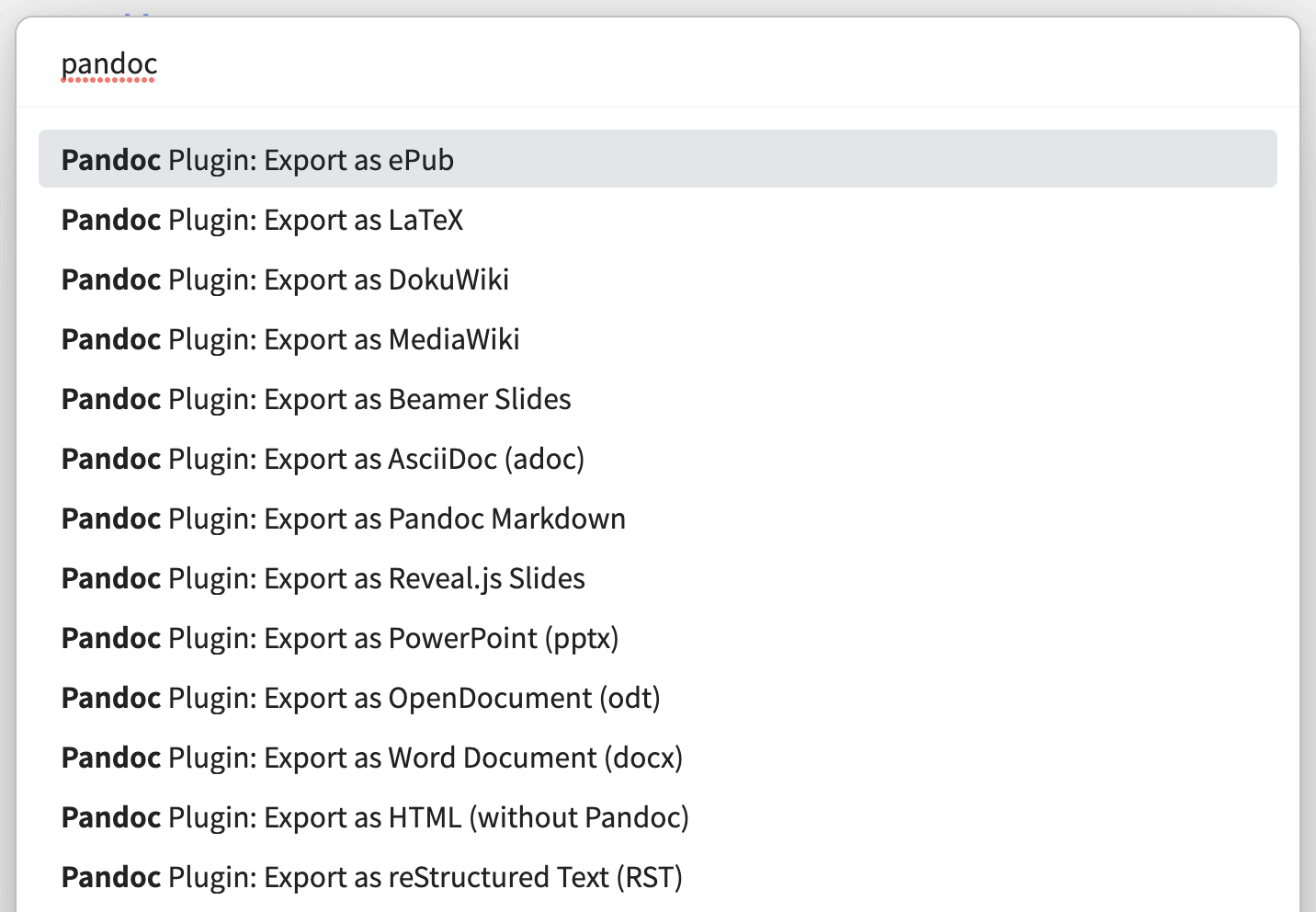Run Pandoc Export as ePub command
Image resolution: width=1316 pixels, height=912 pixels.
(257, 160)
